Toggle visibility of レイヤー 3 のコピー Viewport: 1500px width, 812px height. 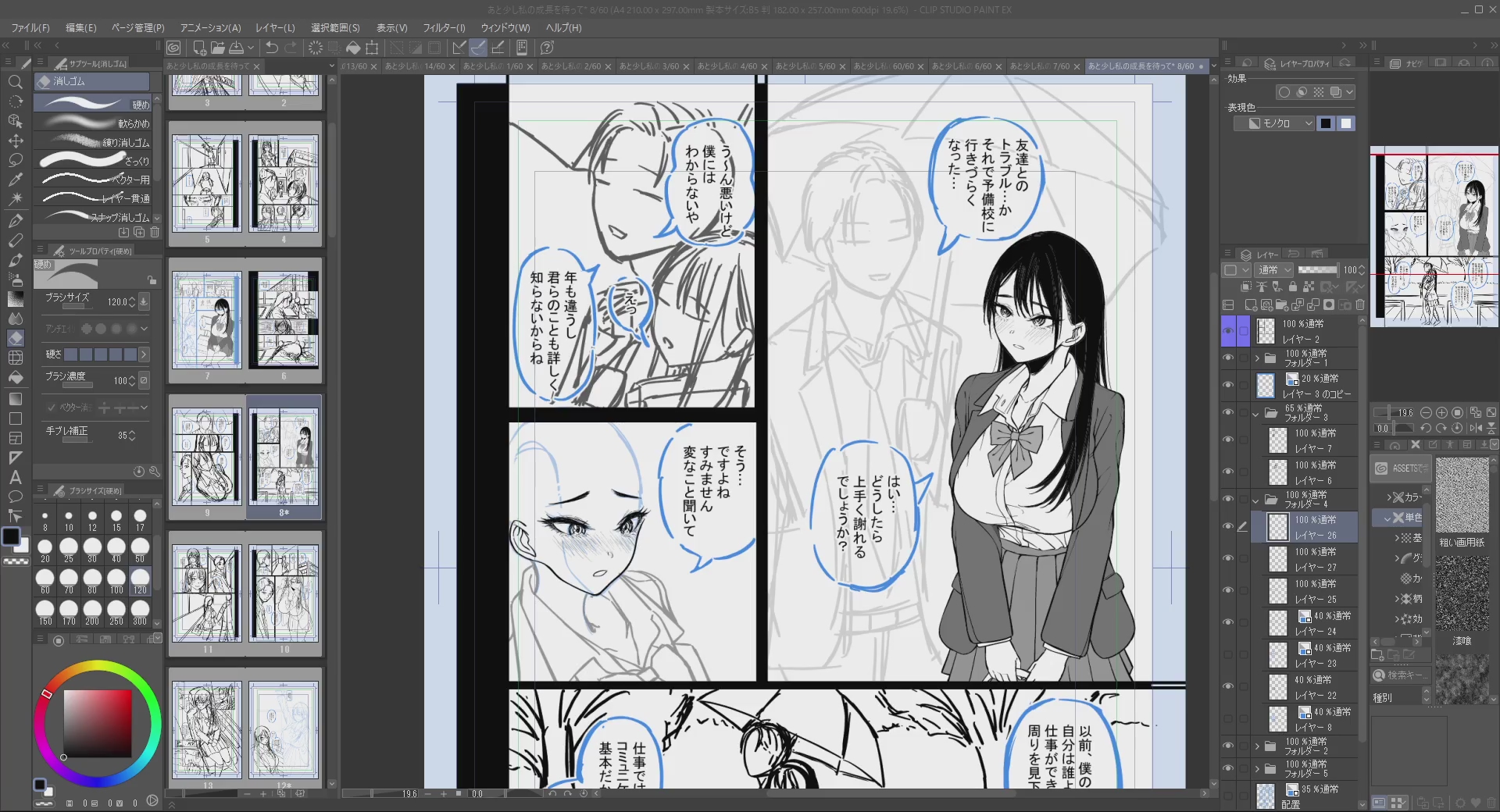tap(1228, 386)
